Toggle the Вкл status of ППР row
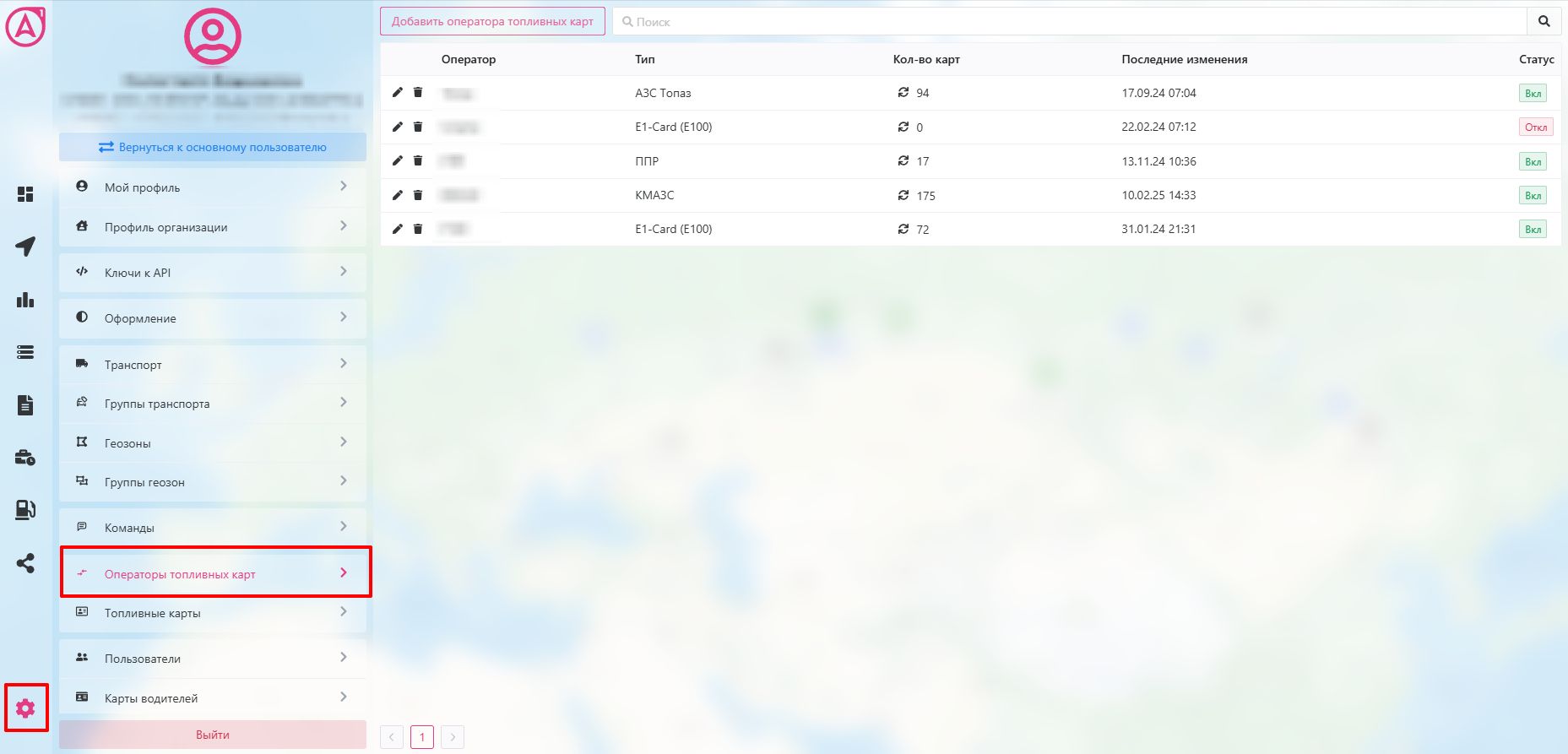1568x754 pixels. pos(1533,161)
